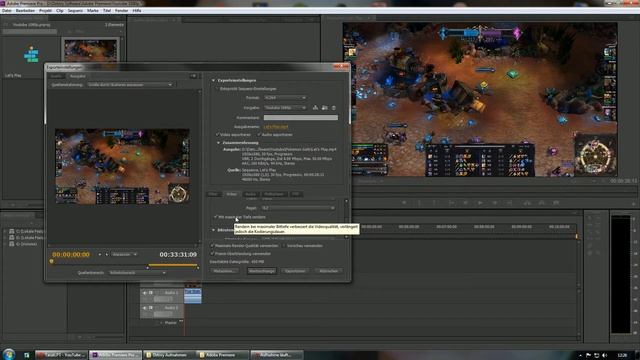640x360 pixels.
Task: Click the set in point arrow under the export preview
Action: 100,254
